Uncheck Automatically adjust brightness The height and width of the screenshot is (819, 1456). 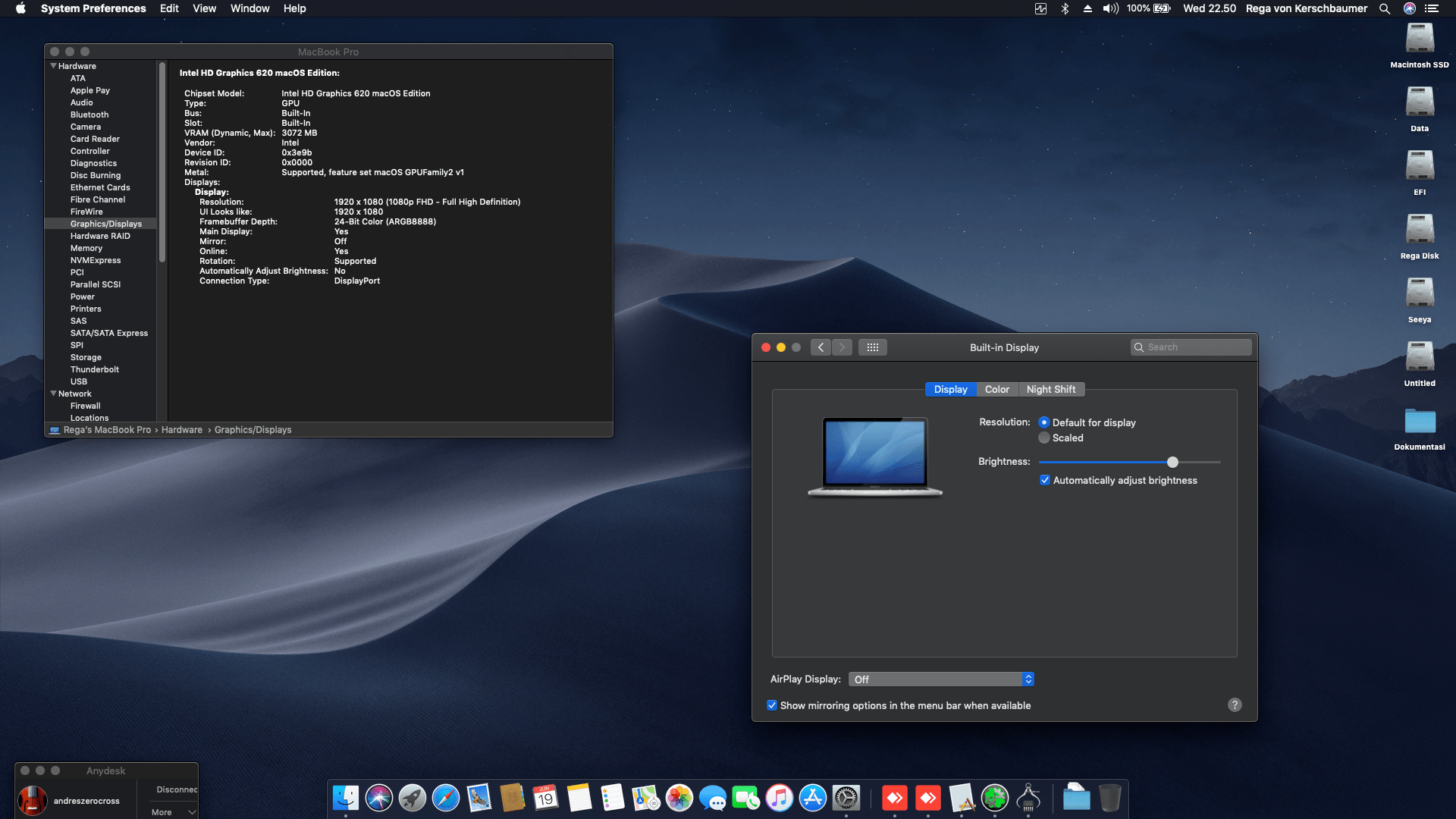(1044, 480)
